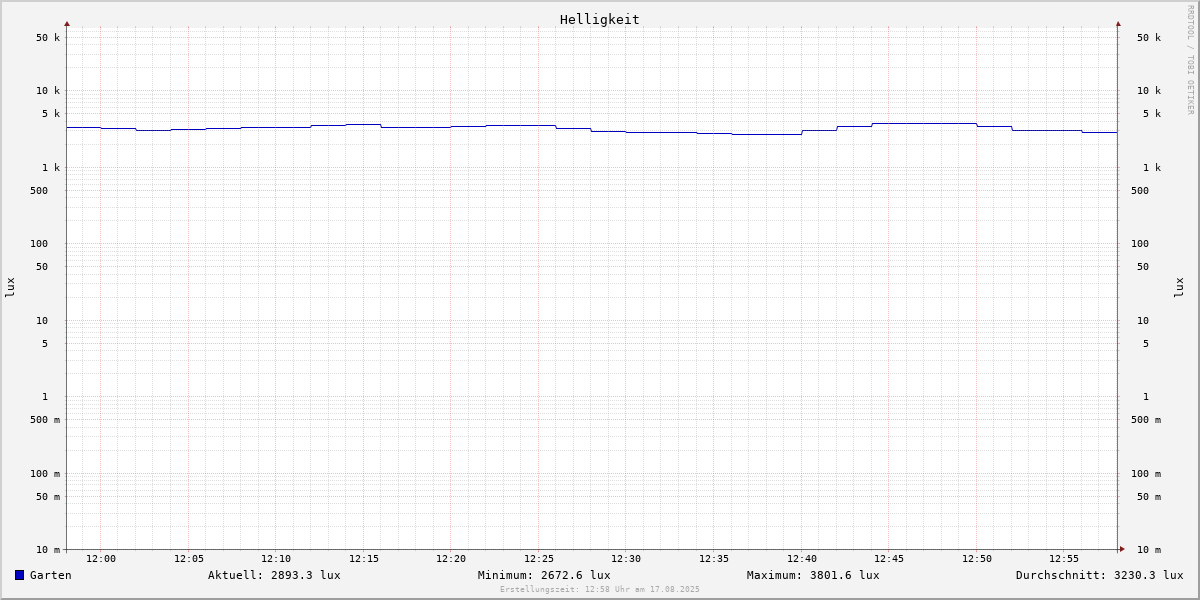
Task: Click the 10 m label on left axis
Action: [48, 550]
